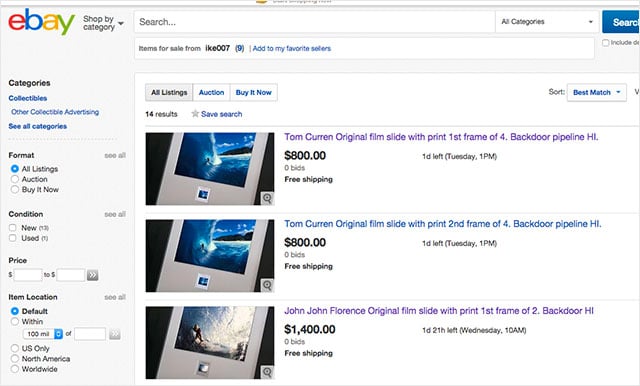Click the minimum price input field
The height and width of the screenshot is (386, 640).
(x=28, y=275)
